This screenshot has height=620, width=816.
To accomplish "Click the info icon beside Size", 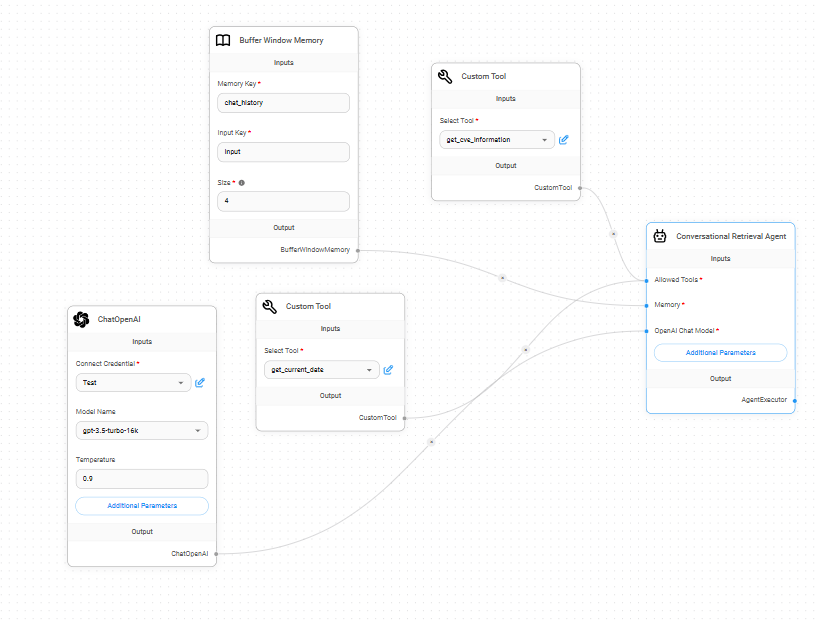I will (x=242, y=183).
